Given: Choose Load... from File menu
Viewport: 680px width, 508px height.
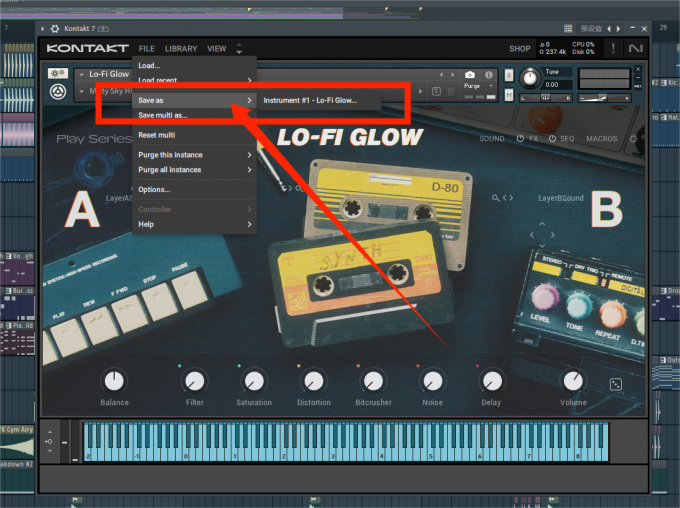Looking at the screenshot, I should pos(194,66).
